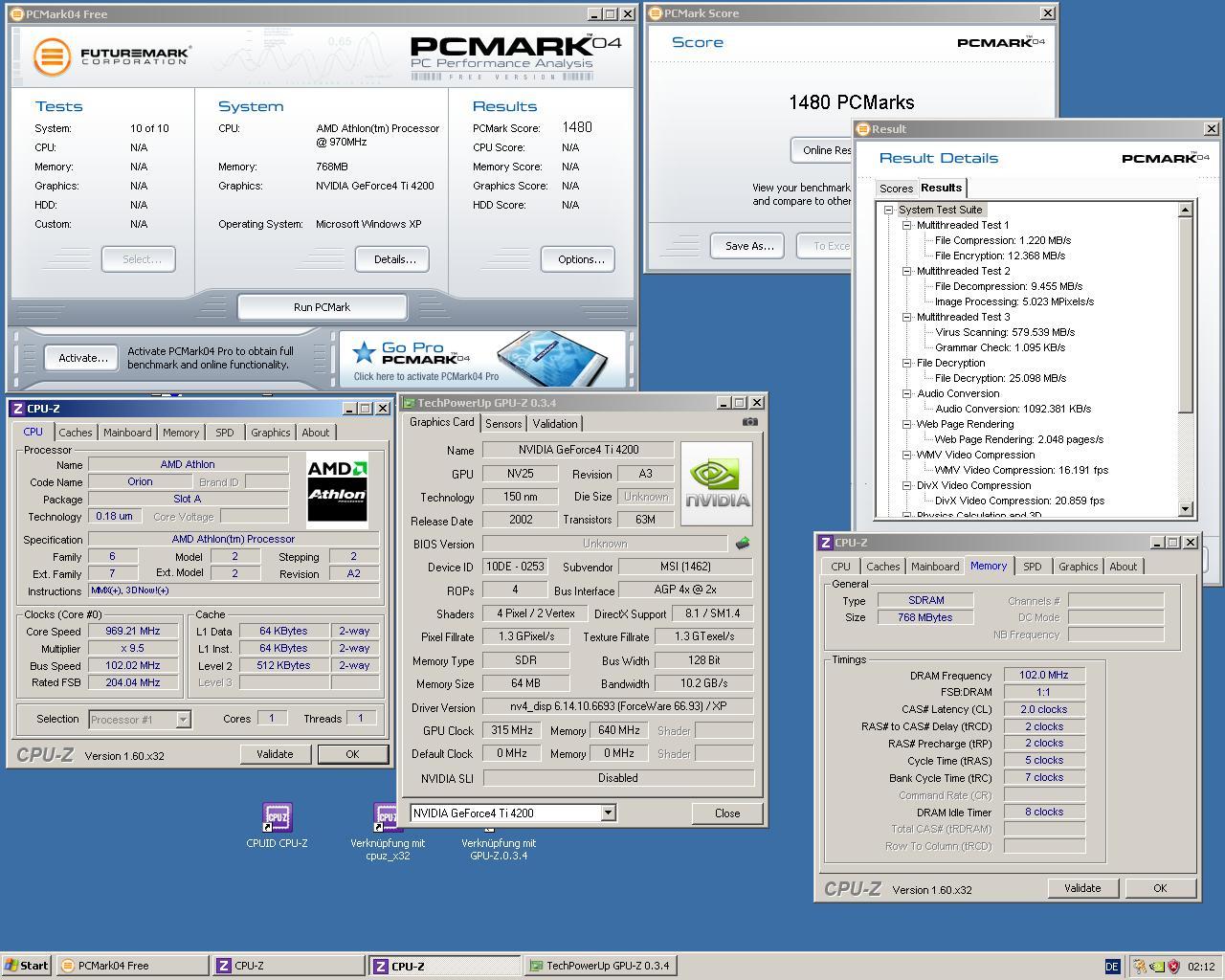Open SPD tab in left CPU-Z window

(225, 433)
